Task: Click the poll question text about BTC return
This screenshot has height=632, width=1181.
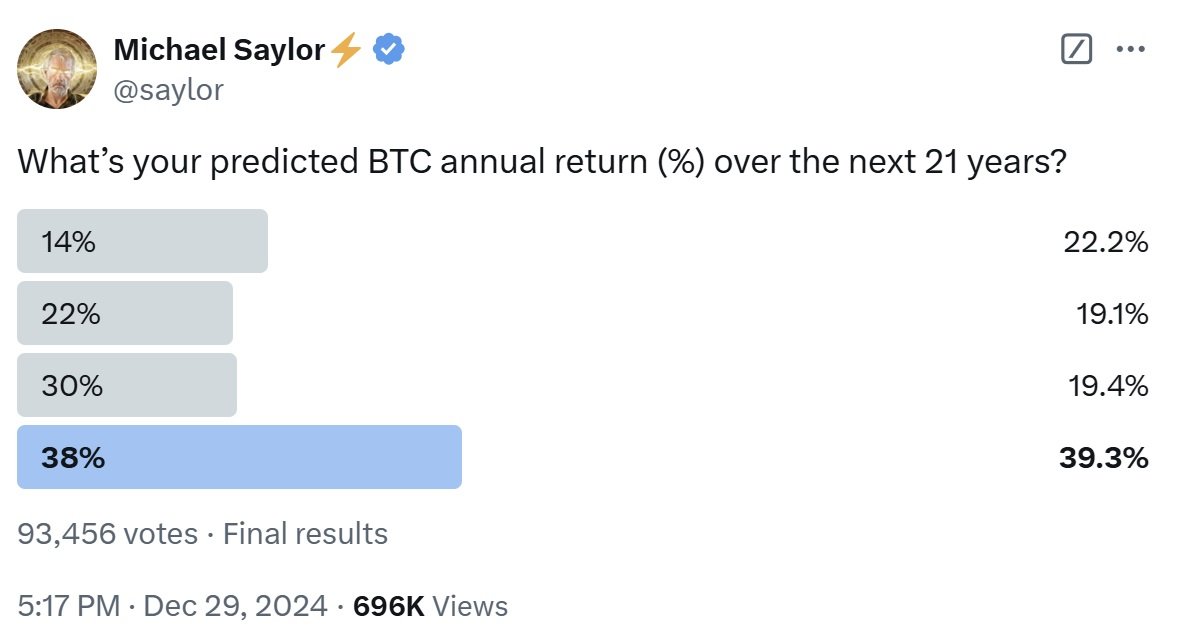Action: [x=541, y=161]
